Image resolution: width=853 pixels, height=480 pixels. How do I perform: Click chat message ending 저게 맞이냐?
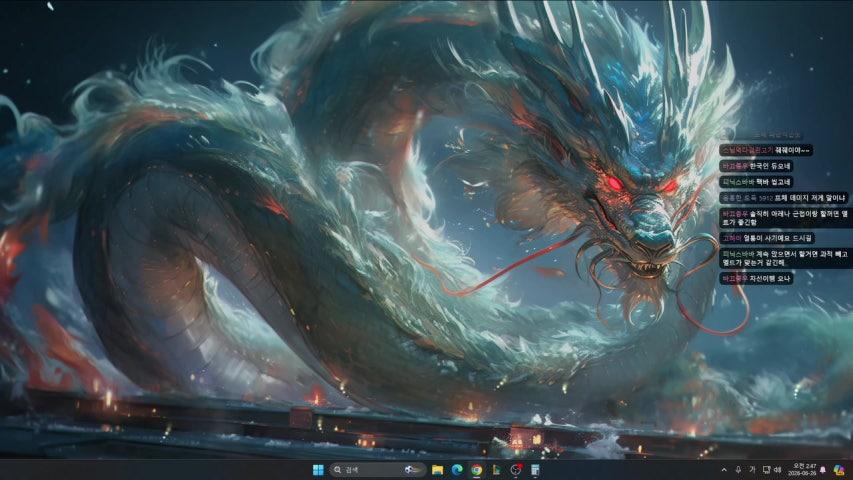pyautogui.click(x=784, y=198)
